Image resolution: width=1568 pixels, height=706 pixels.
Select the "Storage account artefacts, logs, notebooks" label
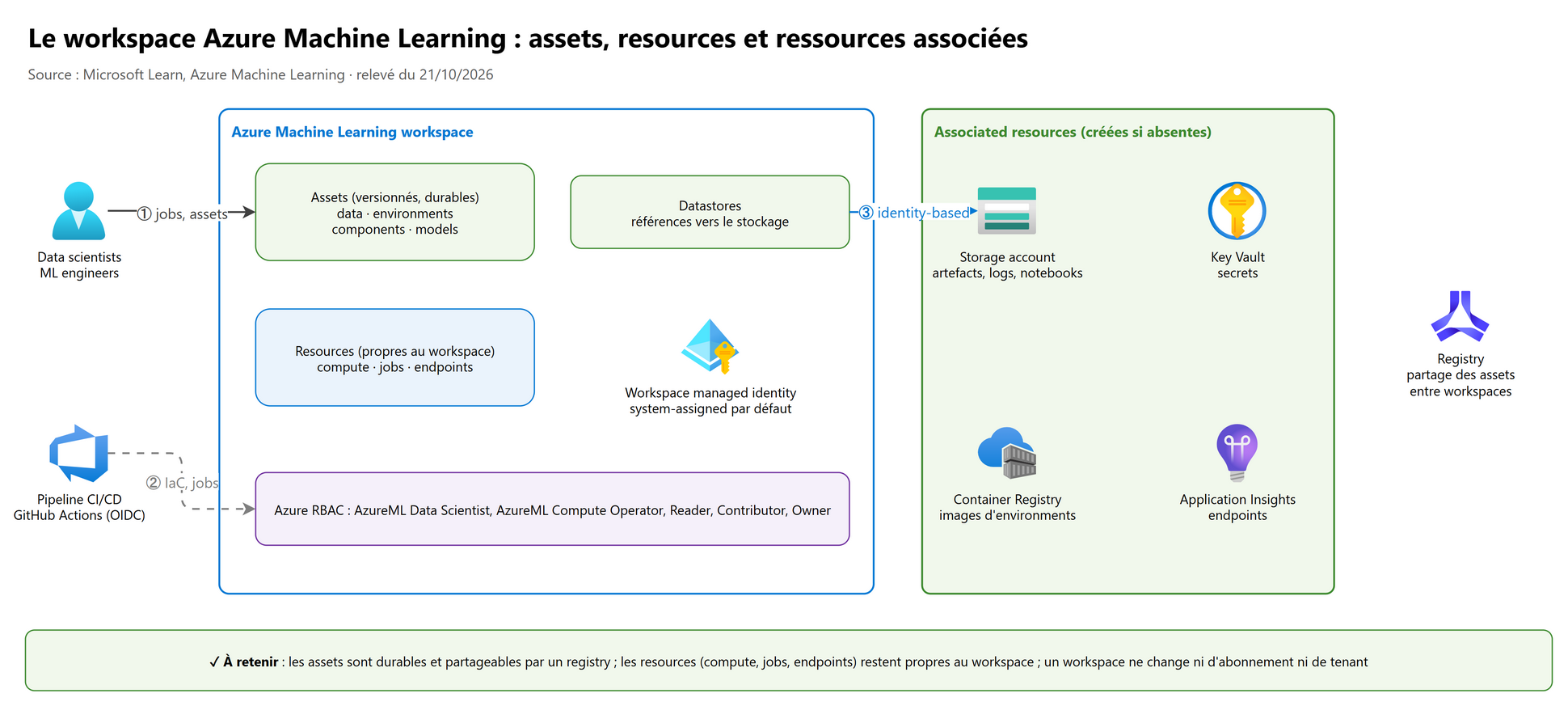click(1007, 265)
